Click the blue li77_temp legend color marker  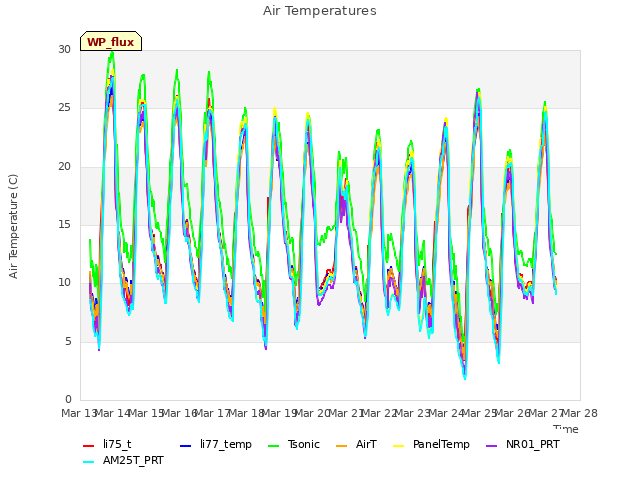click(186, 446)
